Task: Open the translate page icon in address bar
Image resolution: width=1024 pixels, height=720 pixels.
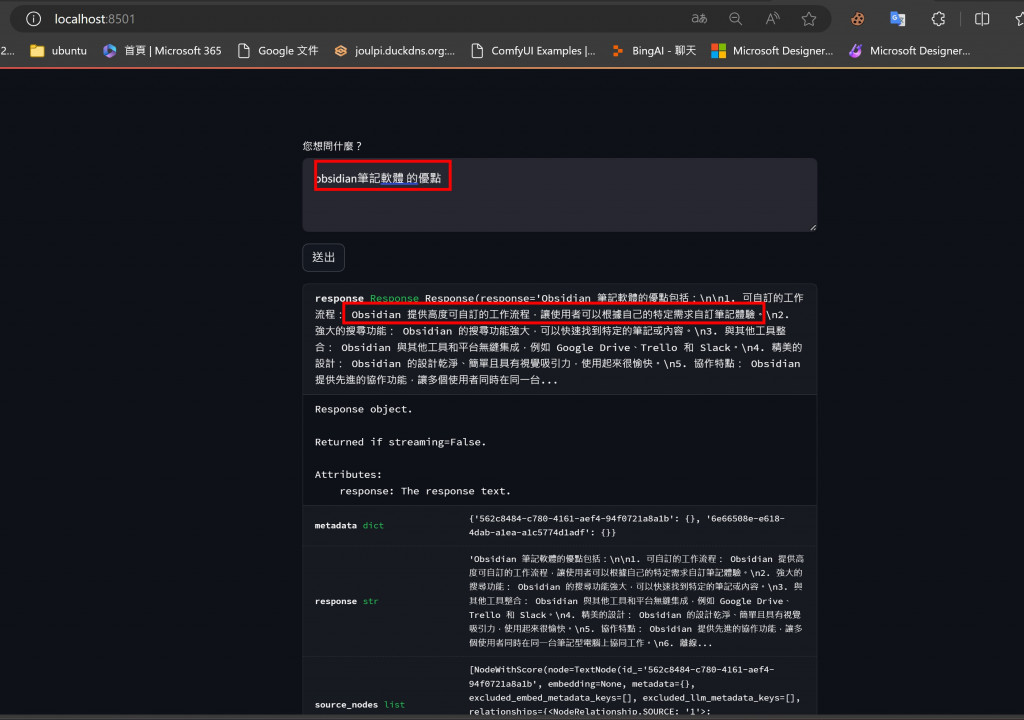Action: (x=699, y=19)
